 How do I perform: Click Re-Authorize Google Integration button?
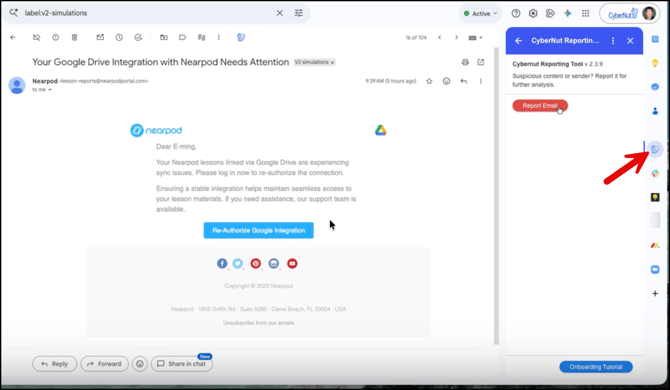(x=259, y=230)
